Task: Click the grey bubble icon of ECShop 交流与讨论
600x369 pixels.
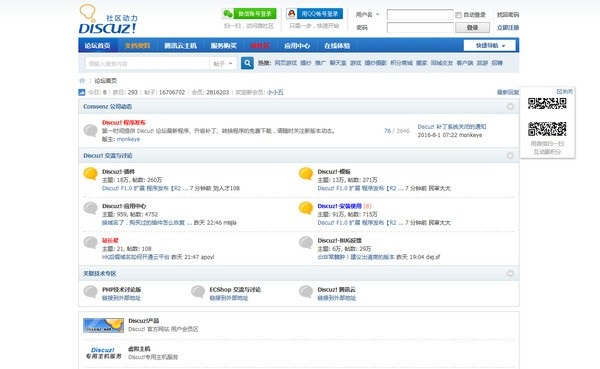Action: click(x=198, y=292)
